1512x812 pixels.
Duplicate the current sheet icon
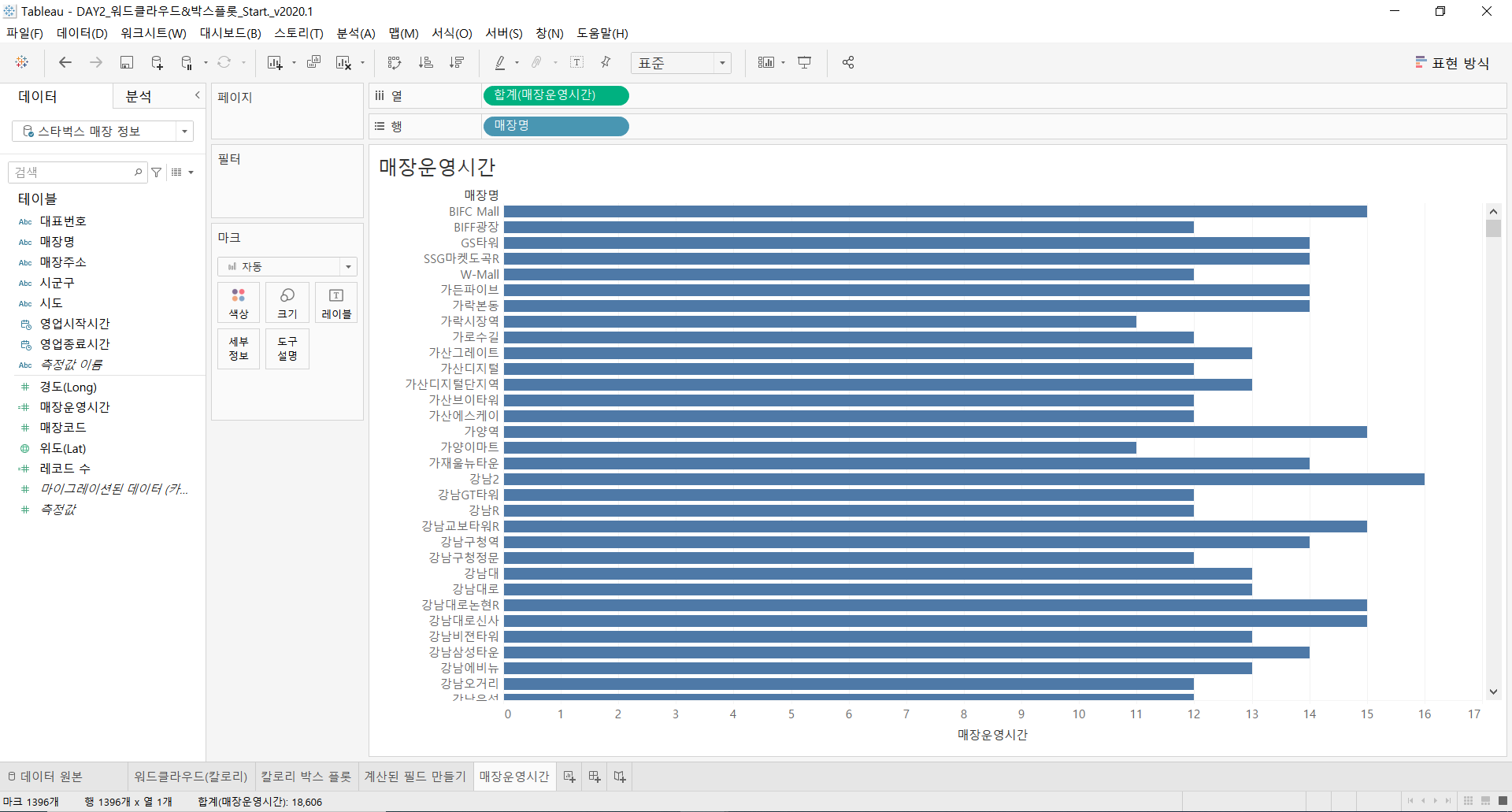point(313,62)
